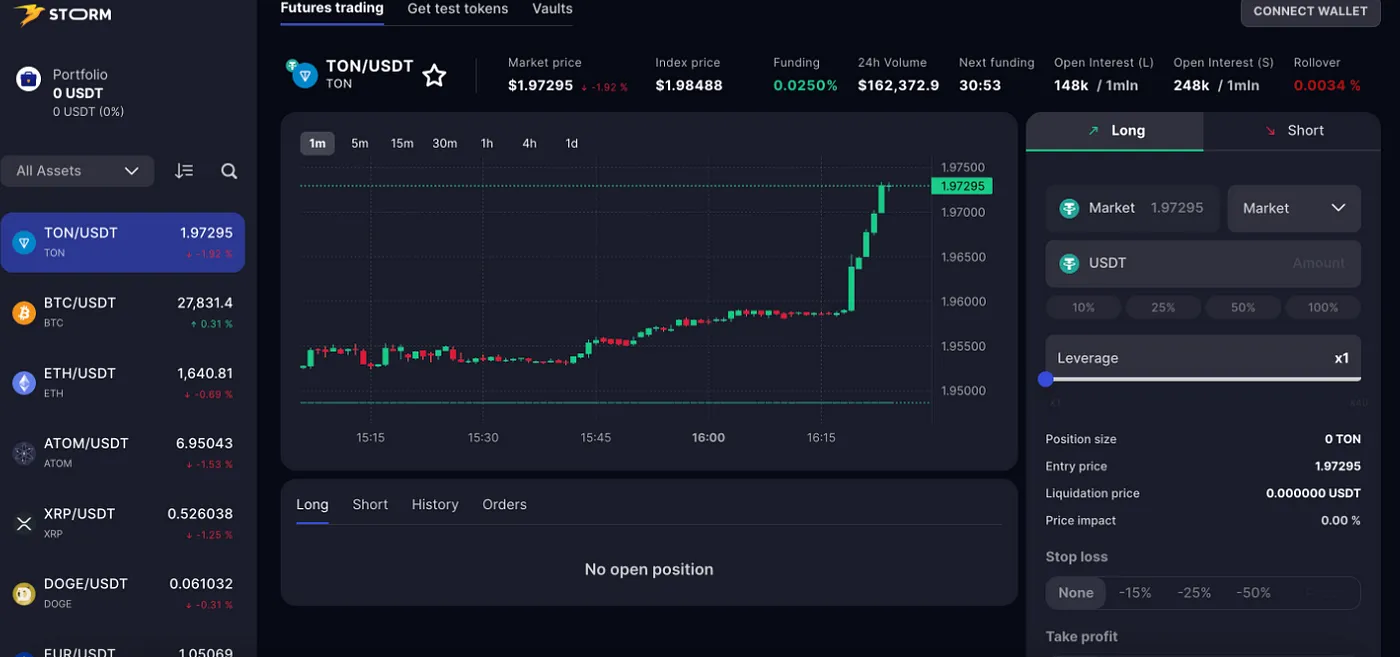This screenshot has height=657, width=1400.
Task: Click the sort assets icon
Action: click(x=184, y=171)
